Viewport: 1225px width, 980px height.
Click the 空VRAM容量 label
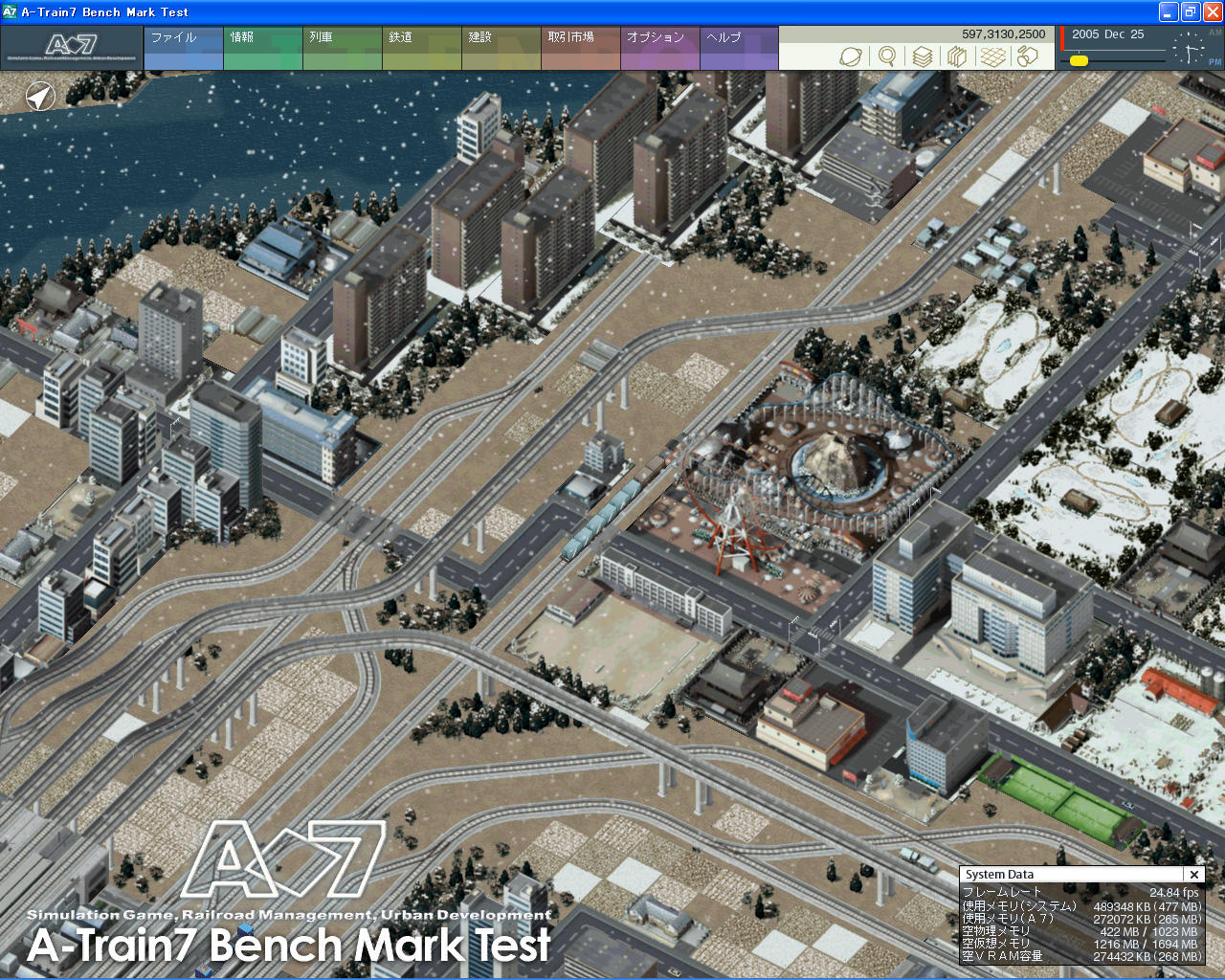tap(1003, 956)
